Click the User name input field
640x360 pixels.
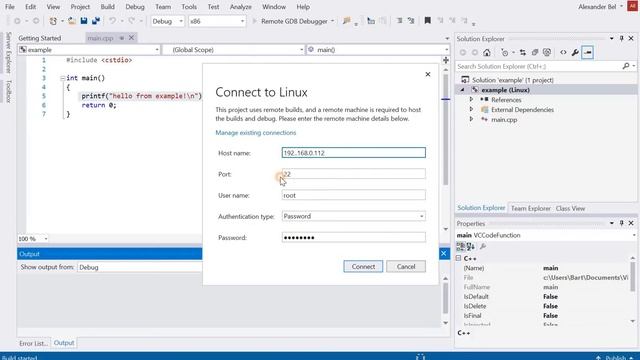[353, 195]
